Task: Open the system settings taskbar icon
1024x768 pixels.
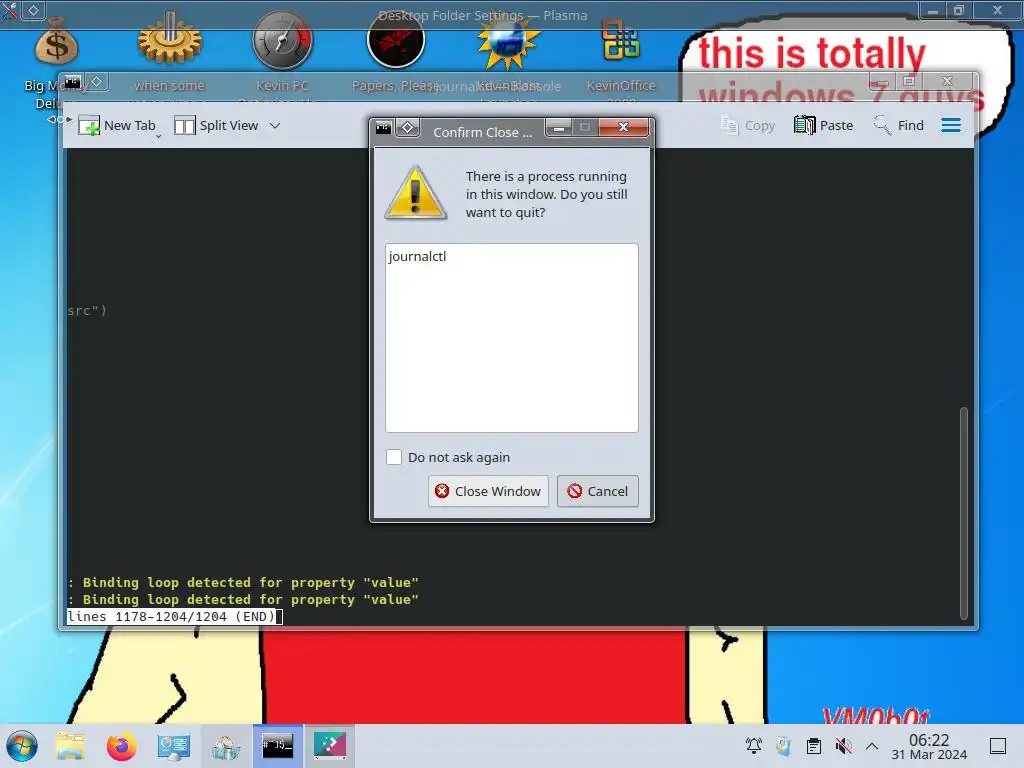Action: click(x=174, y=746)
